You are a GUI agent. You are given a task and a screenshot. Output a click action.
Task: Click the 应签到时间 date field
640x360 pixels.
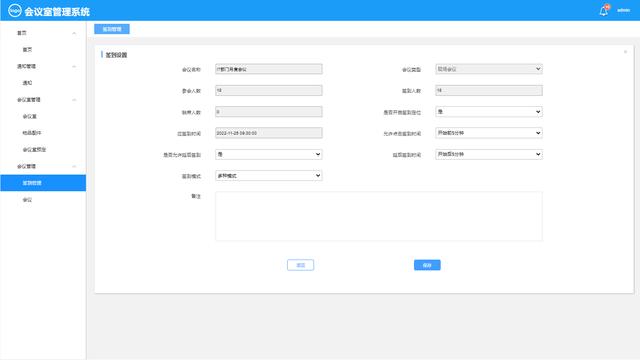coord(269,133)
